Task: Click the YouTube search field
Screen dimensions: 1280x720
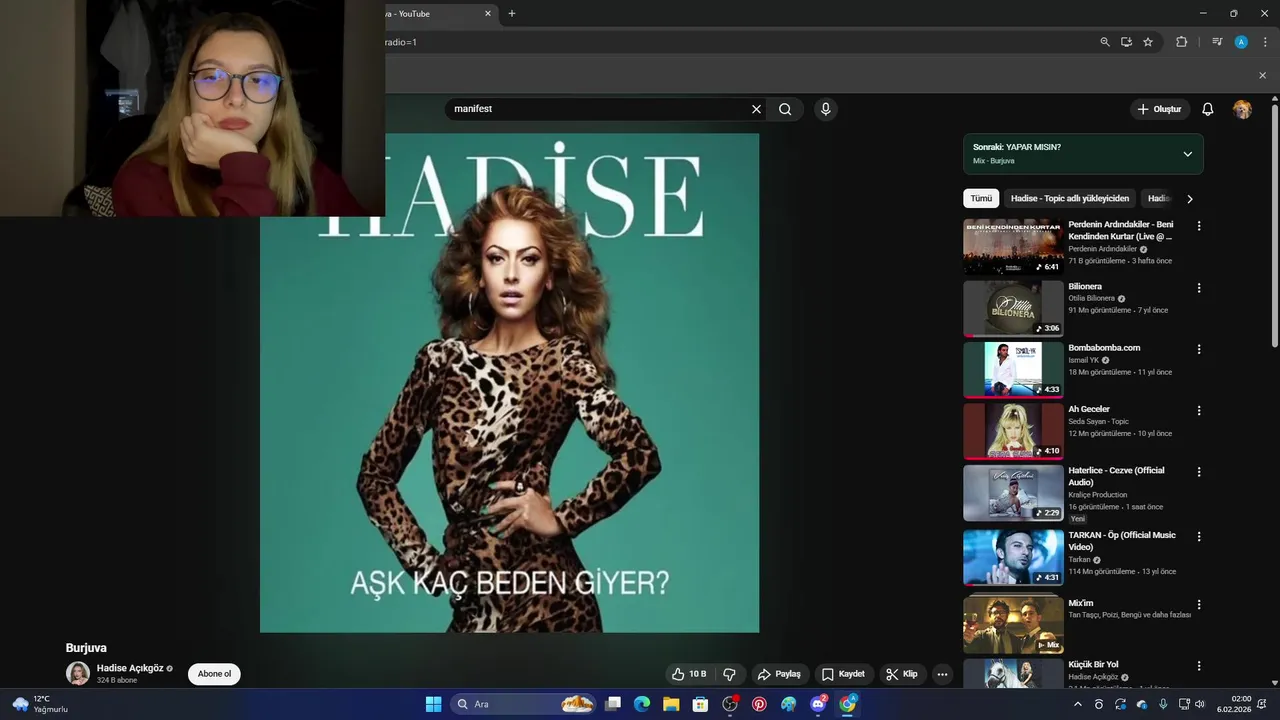Action: click(x=600, y=109)
